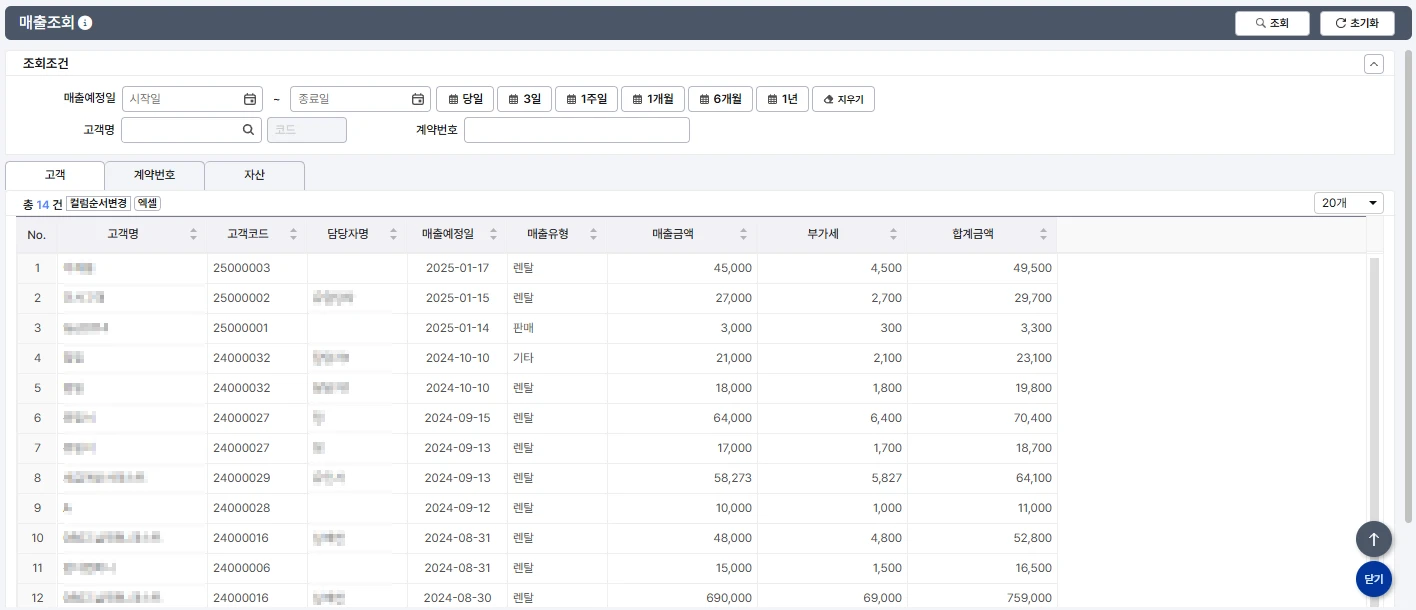Image resolution: width=1416 pixels, height=610 pixels.
Task: Switch to the 자산 tab
Action: point(254,175)
